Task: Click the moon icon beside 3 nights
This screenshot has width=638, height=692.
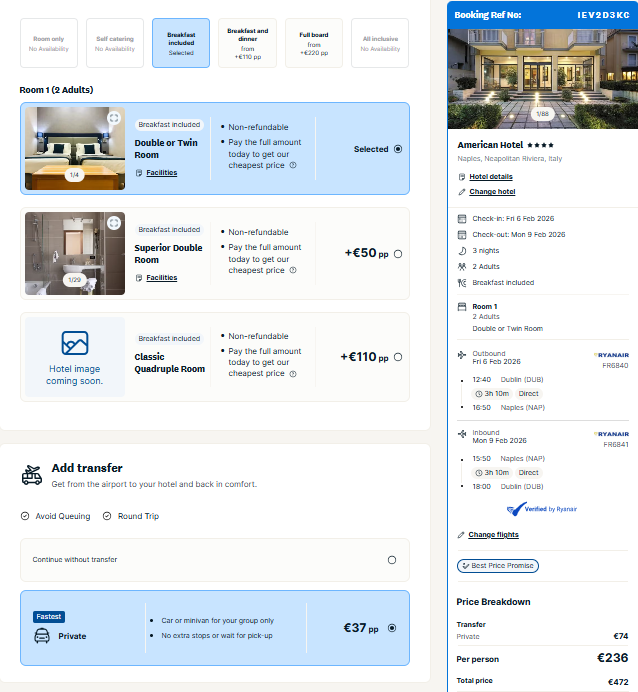Action: pos(462,251)
